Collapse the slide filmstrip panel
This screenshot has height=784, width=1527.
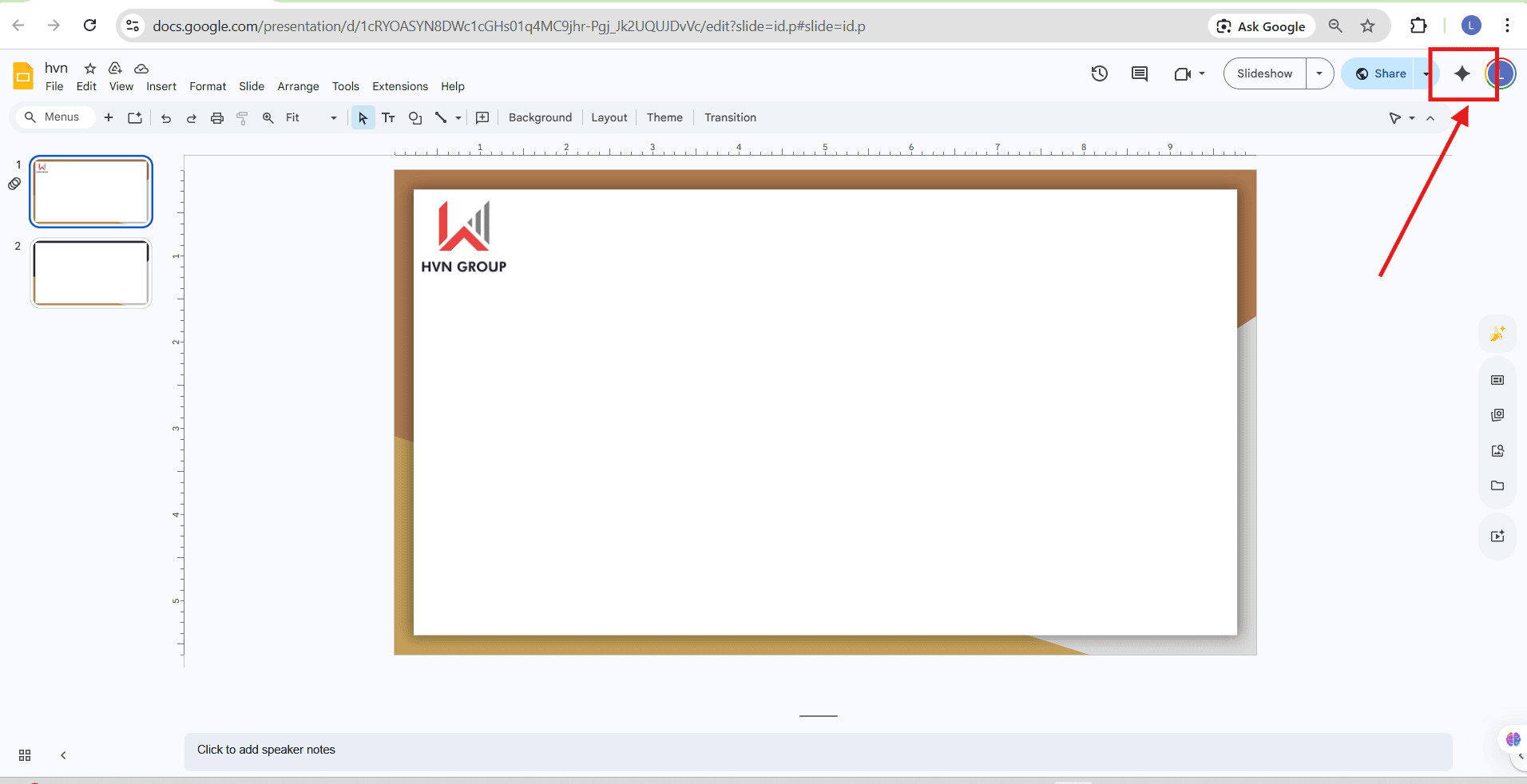[x=63, y=755]
